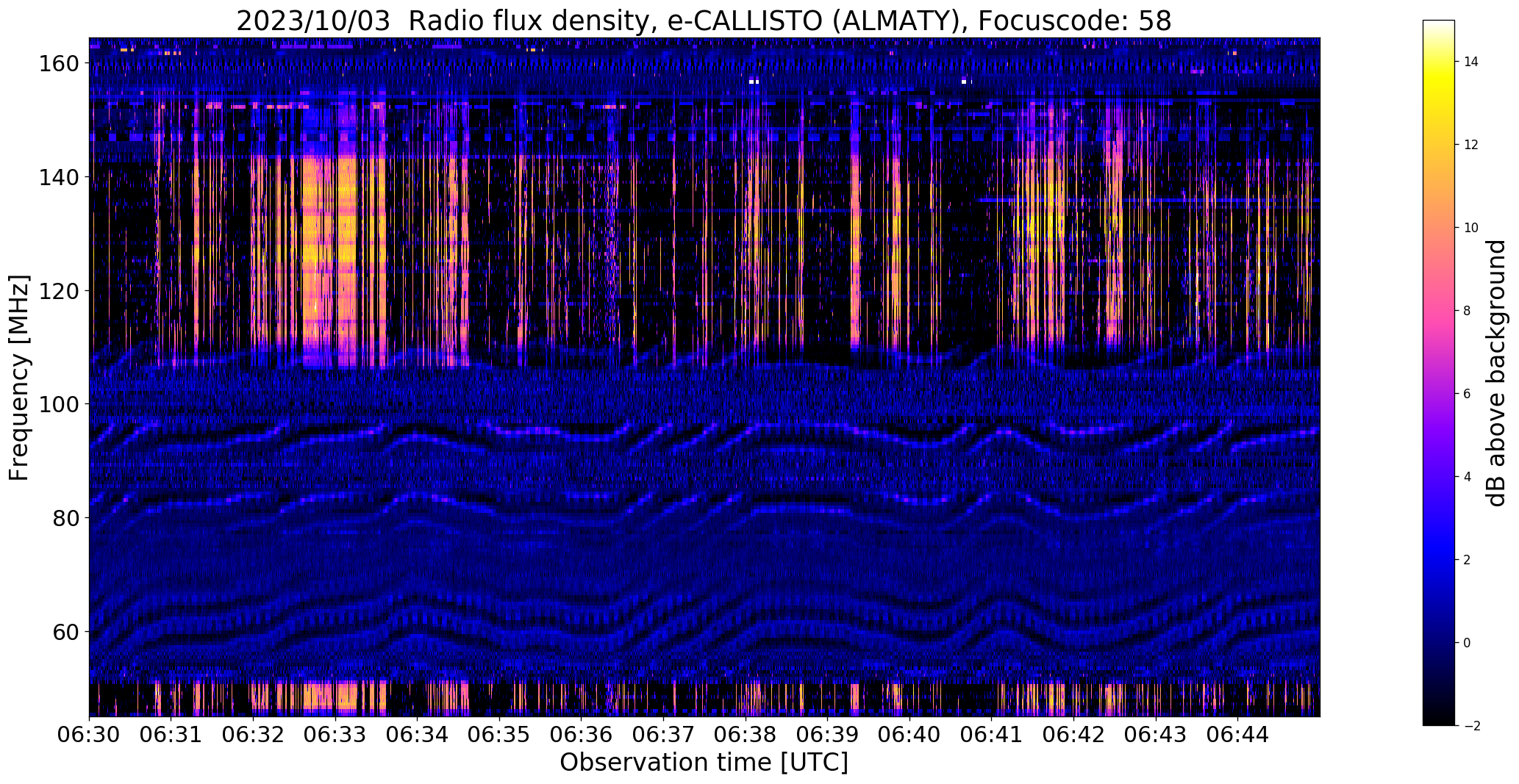Click the plot title mentioning e-CALLISTO (ALMATY)
Screen dimensions: 1519x784
(x=704, y=20)
